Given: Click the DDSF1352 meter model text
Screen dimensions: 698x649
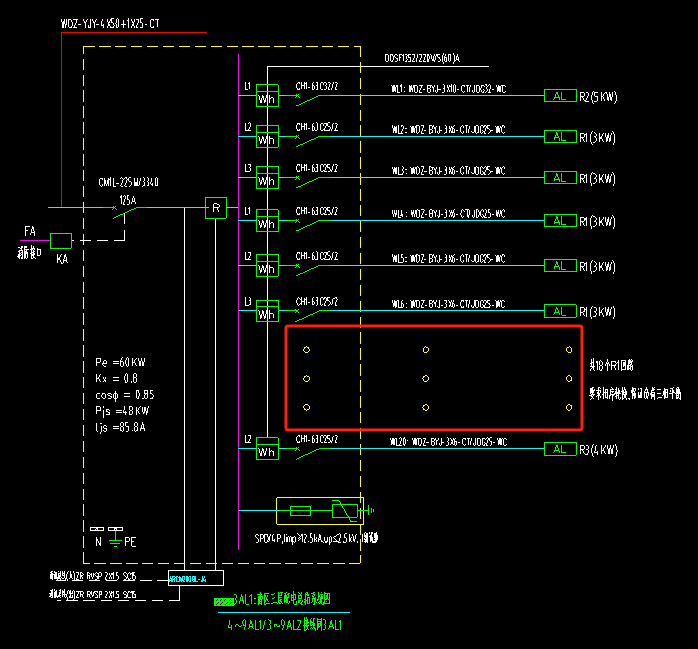Looking at the screenshot, I should 422,58.
